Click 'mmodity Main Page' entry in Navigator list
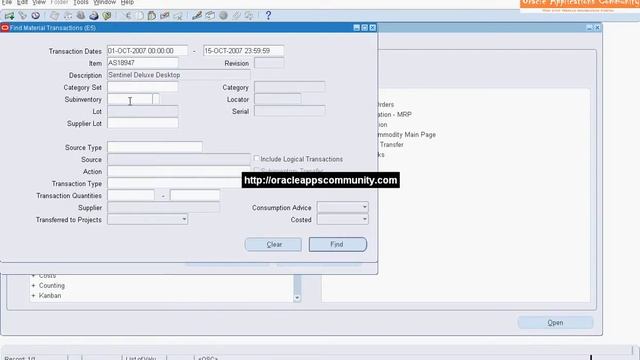This screenshot has height=360, width=640. coord(407,135)
